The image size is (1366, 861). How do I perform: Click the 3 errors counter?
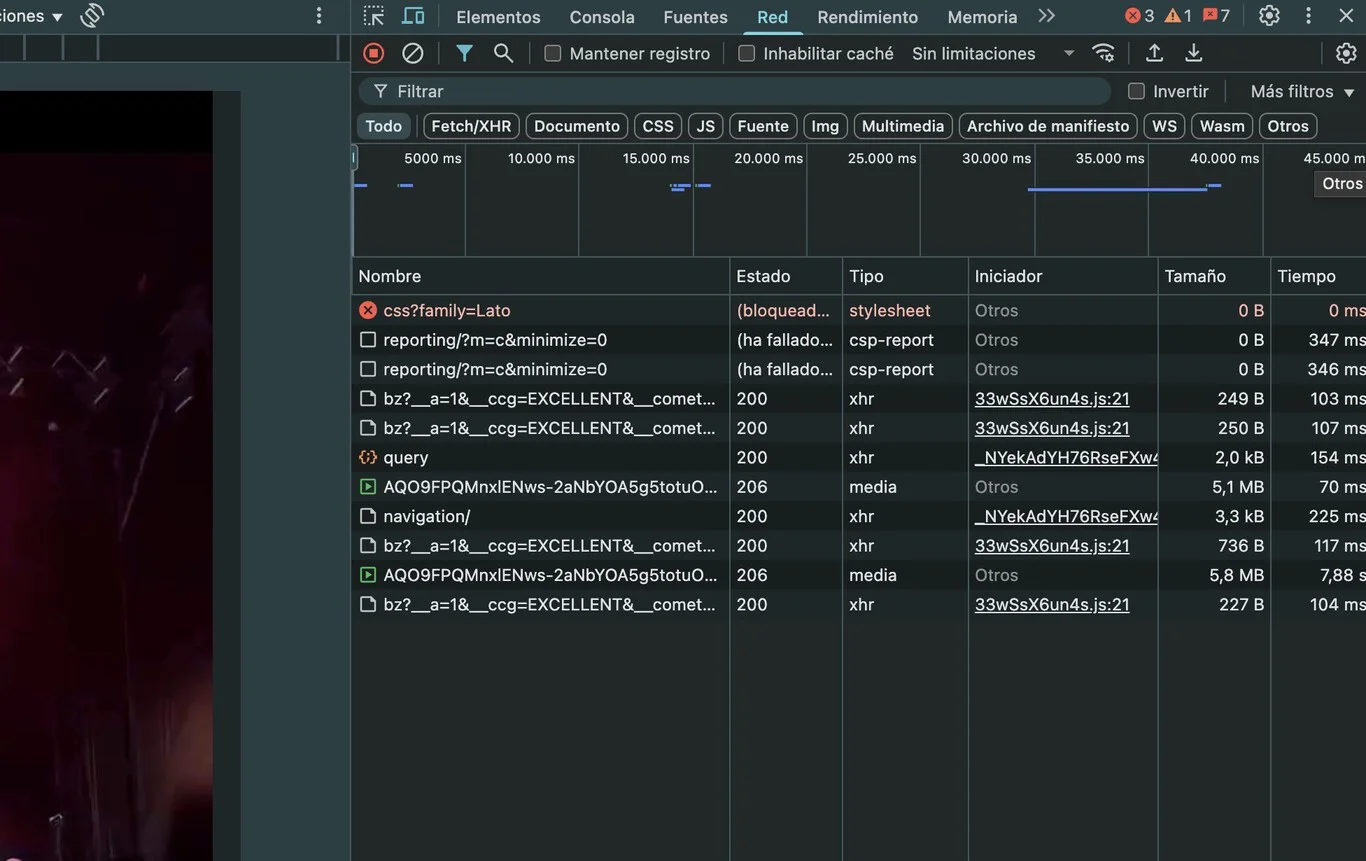1139,16
